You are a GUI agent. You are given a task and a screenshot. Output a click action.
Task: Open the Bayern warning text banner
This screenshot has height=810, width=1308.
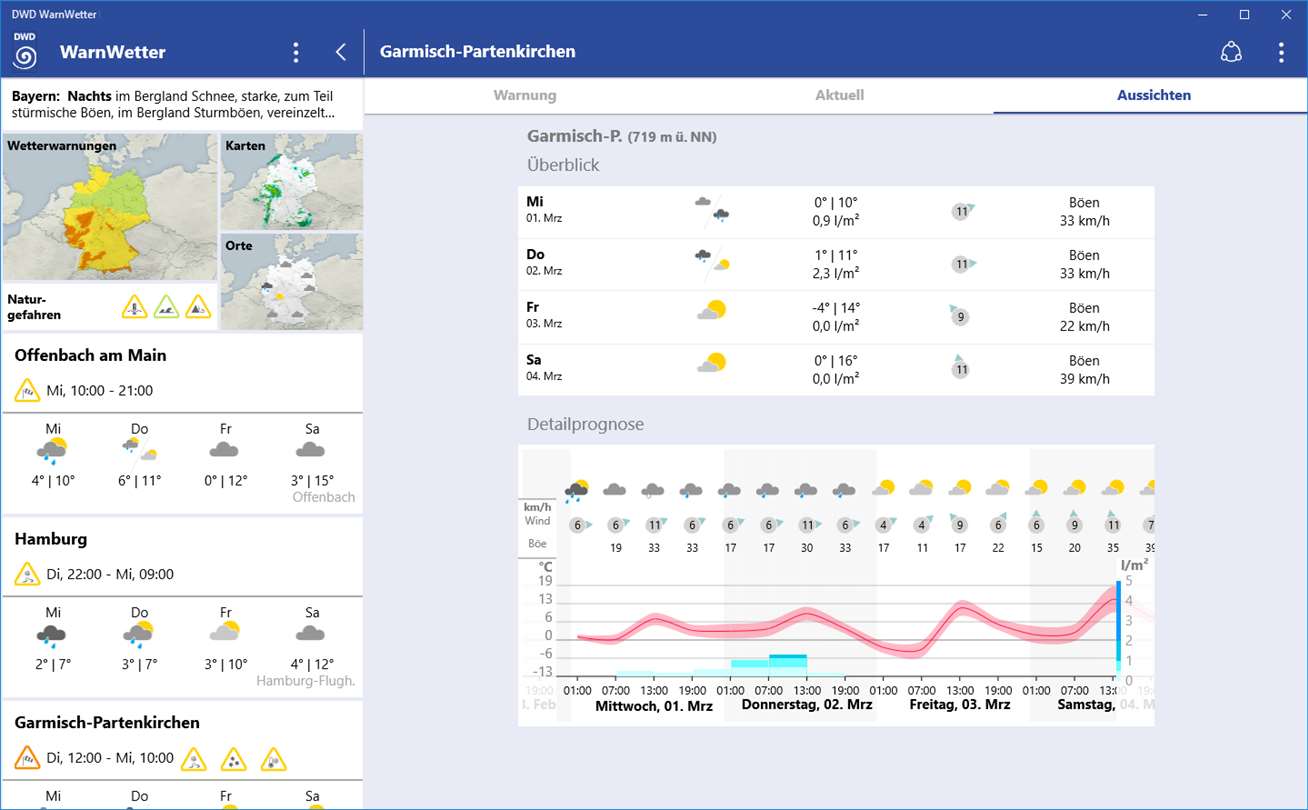181,104
